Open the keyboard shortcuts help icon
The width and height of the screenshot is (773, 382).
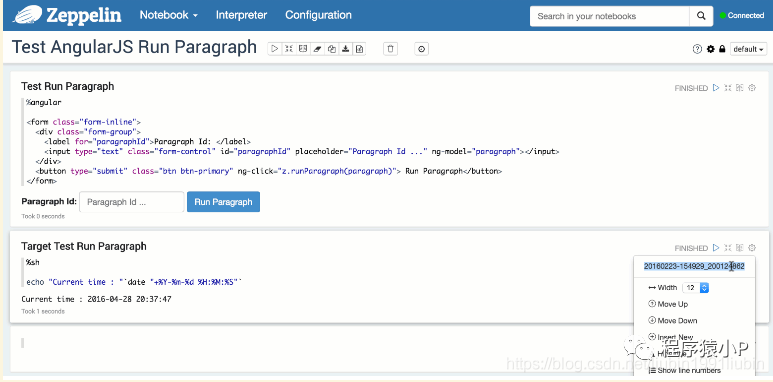(x=697, y=49)
